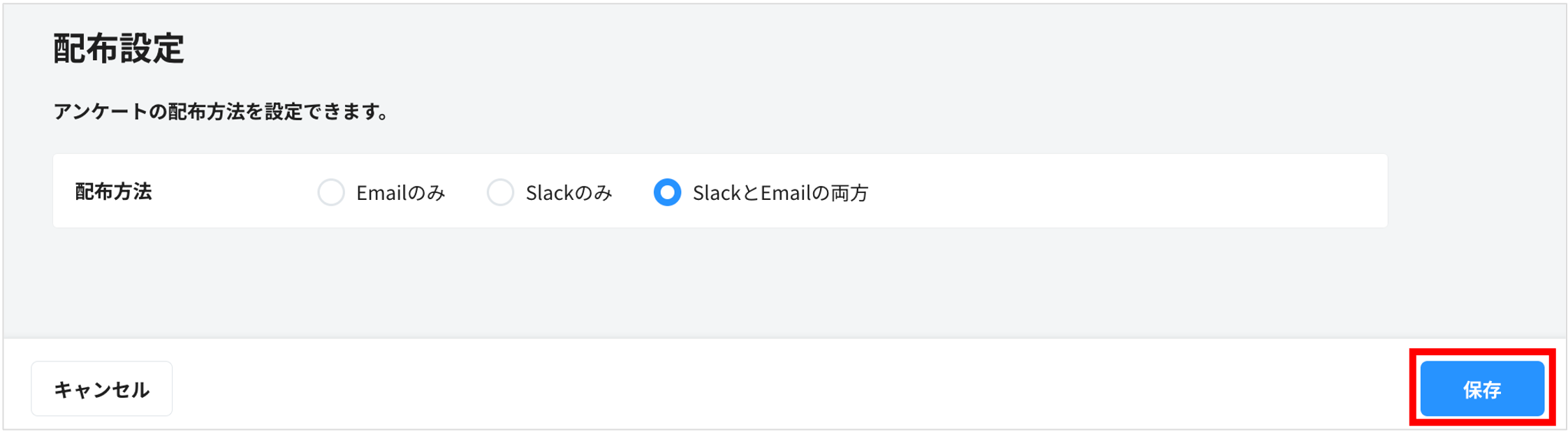
Task: Click the Slackのみ text label
Action: [x=569, y=192]
